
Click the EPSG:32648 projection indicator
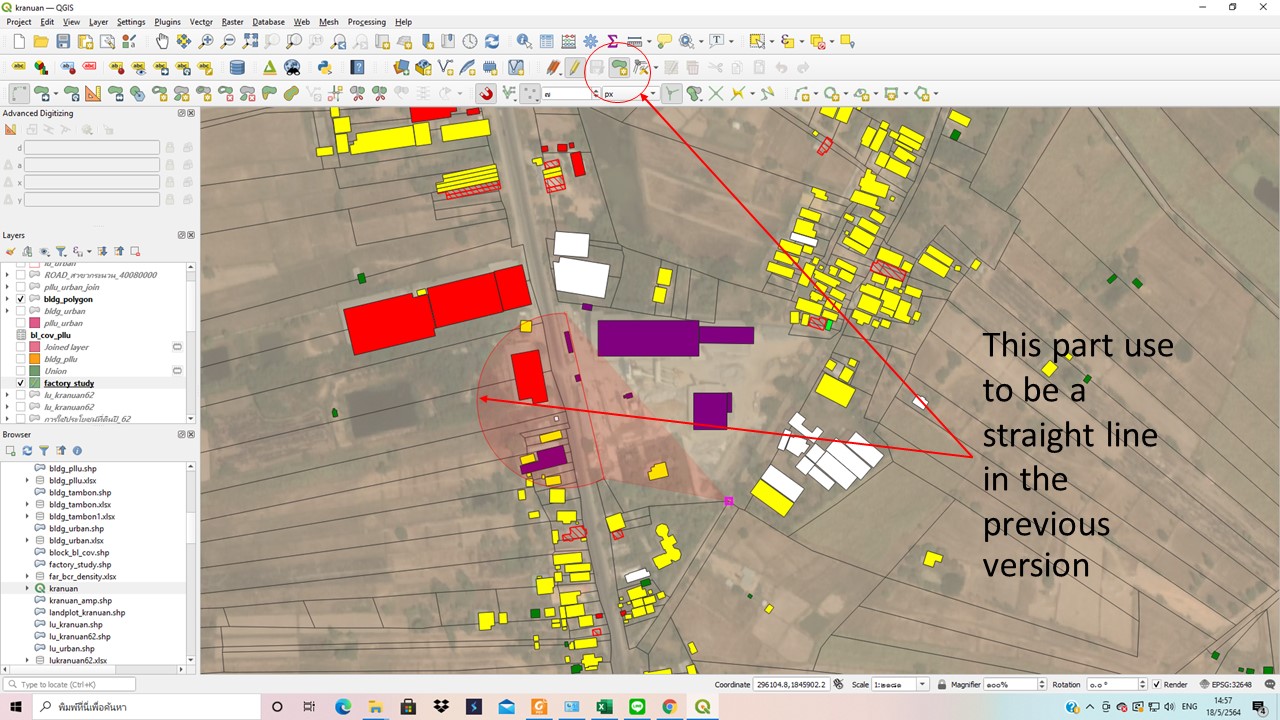point(1232,684)
